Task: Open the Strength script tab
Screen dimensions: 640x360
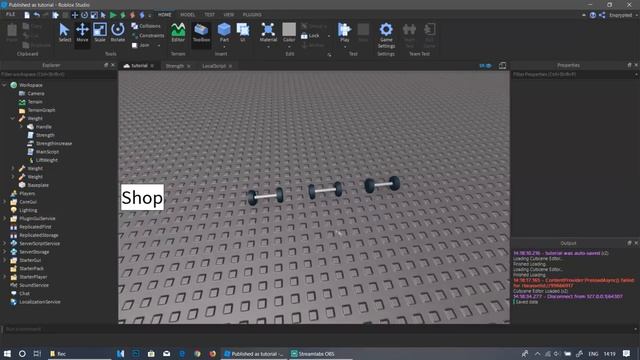Action: [x=175, y=66]
